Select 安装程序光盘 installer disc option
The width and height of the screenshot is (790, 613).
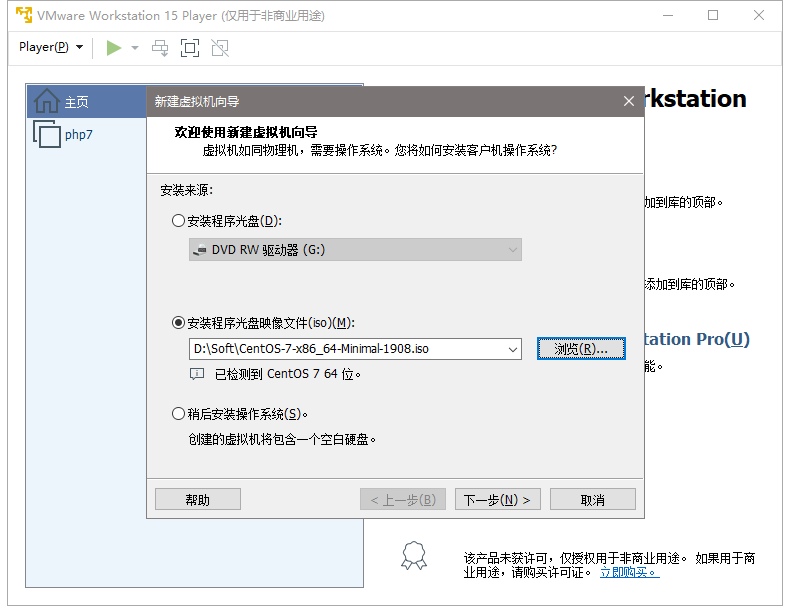179,221
